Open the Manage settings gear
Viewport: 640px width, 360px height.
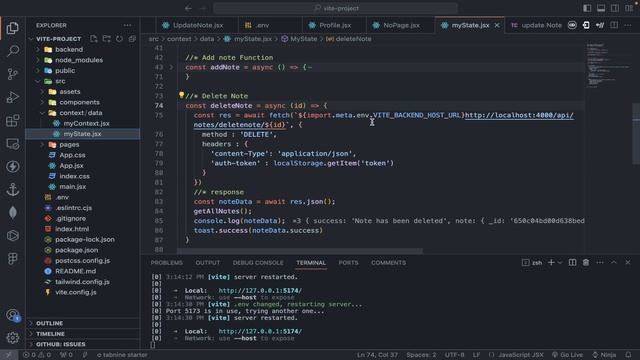(x=13, y=338)
